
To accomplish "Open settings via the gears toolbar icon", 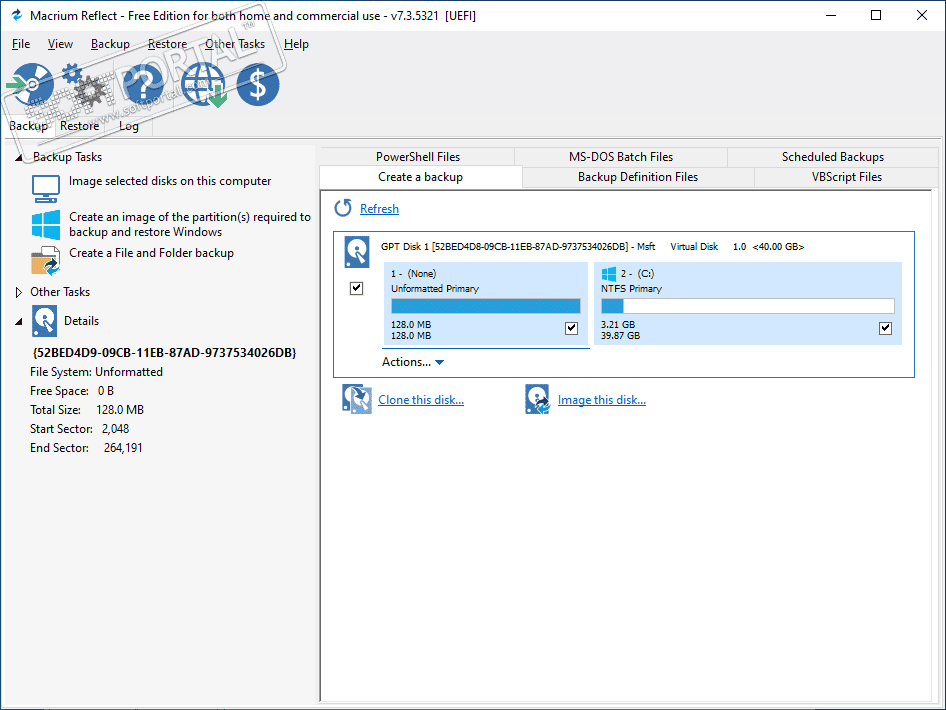I will (x=84, y=85).
